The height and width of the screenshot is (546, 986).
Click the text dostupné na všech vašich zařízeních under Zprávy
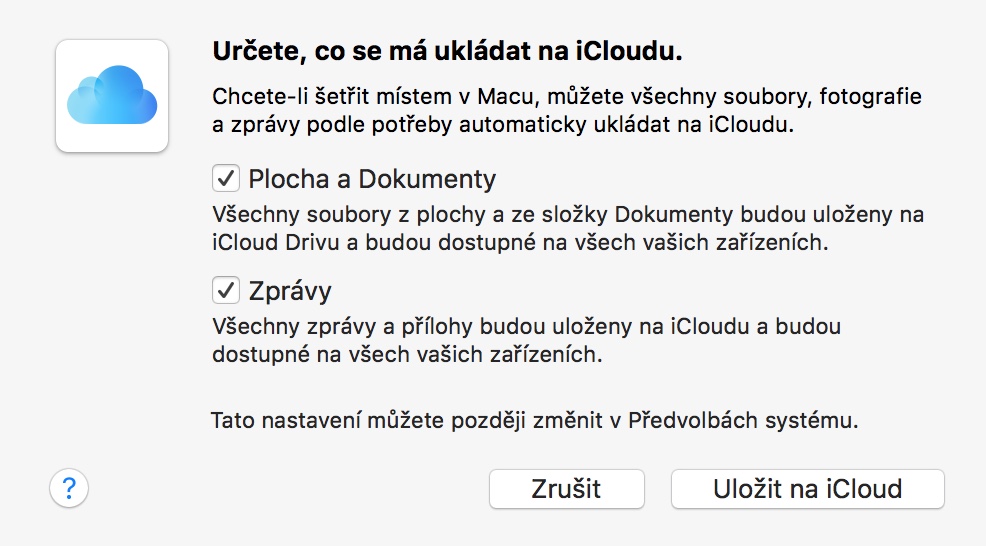tap(407, 354)
